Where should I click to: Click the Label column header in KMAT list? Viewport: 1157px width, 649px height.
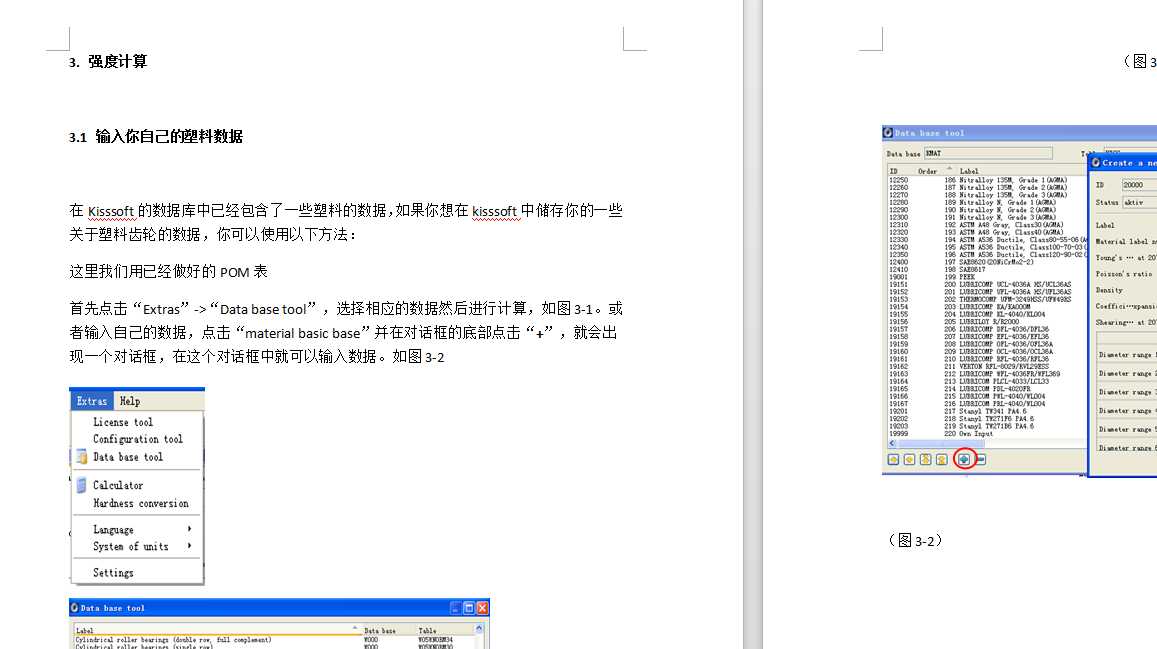coord(969,171)
